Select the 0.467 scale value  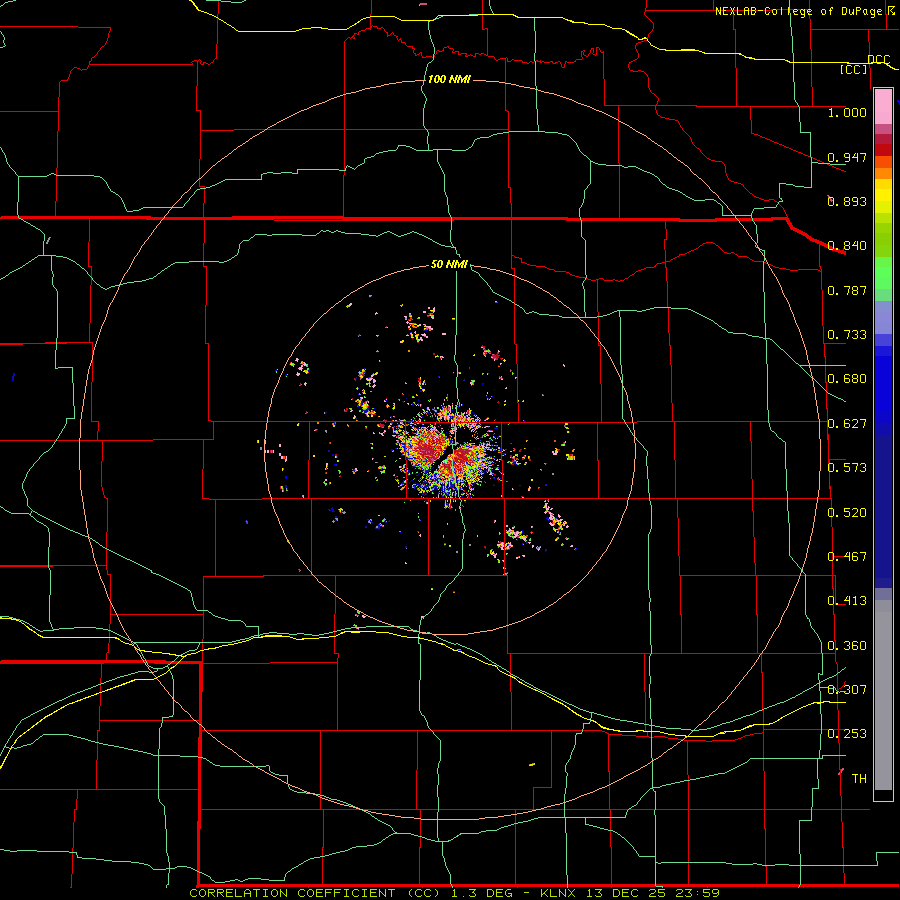(x=847, y=556)
